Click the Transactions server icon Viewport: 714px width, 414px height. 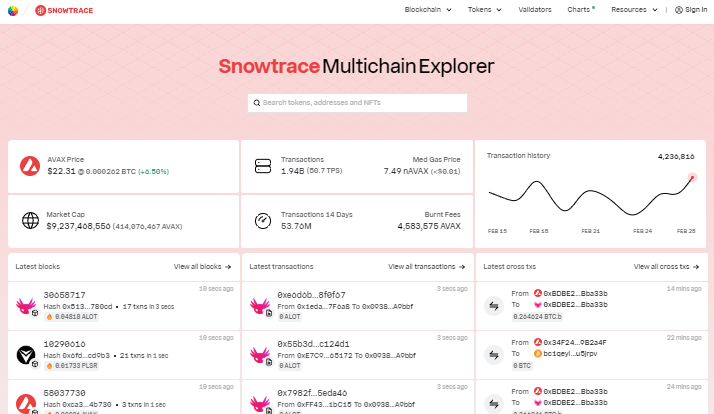tap(263, 166)
